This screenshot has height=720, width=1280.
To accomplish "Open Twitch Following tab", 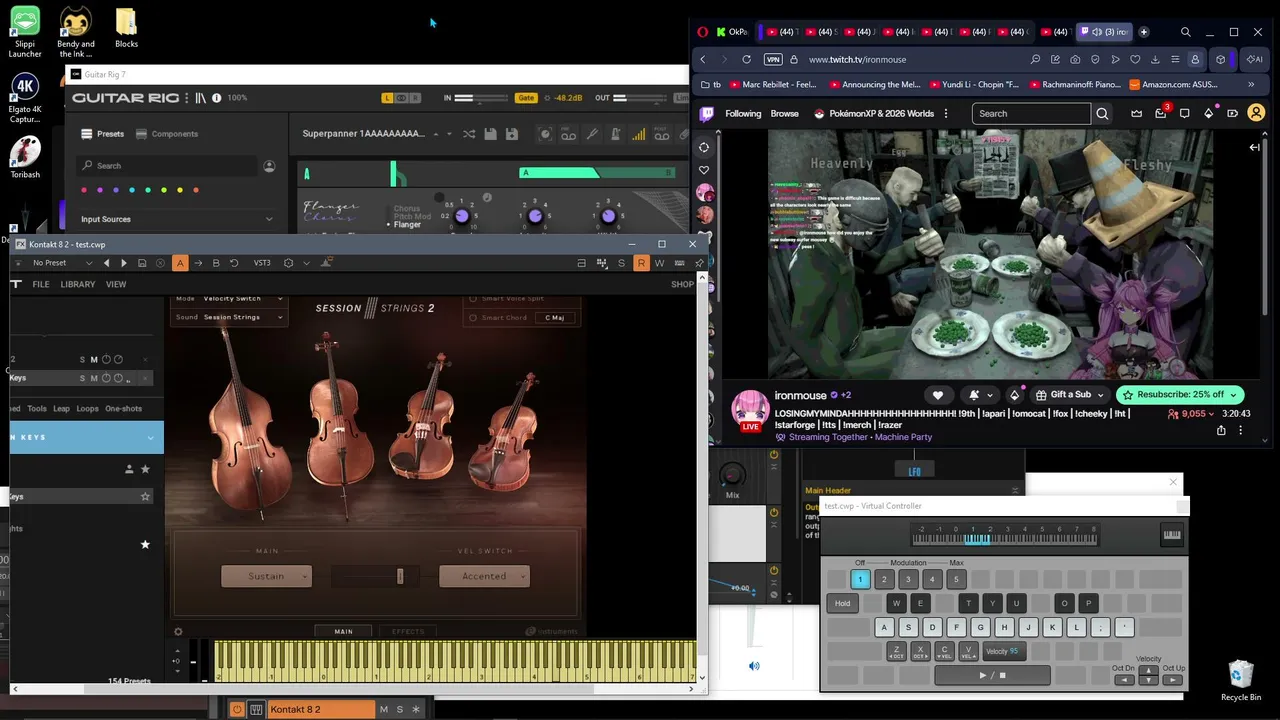I will [743, 114].
